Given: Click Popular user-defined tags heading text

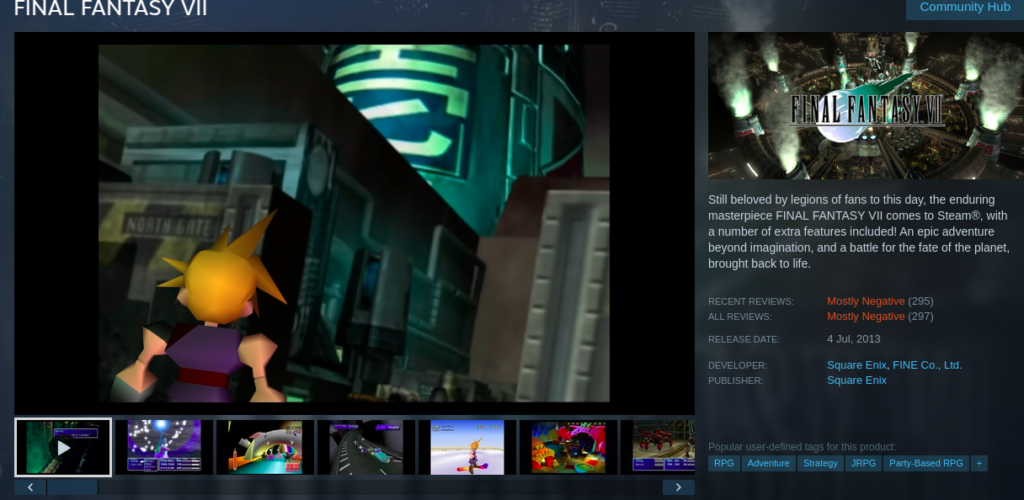Looking at the screenshot, I should (802, 447).
